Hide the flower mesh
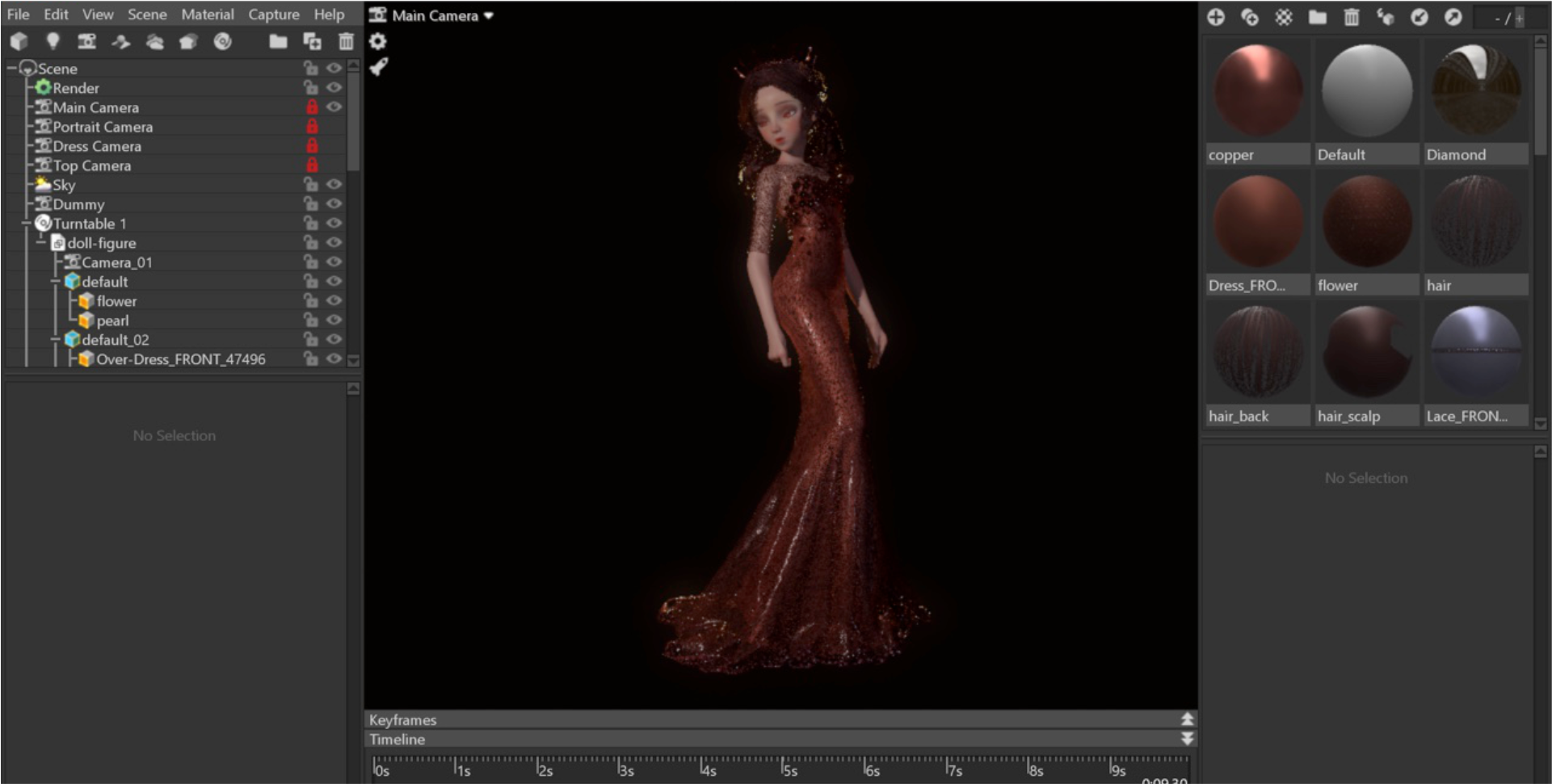1552x784 pixels. 334,300
